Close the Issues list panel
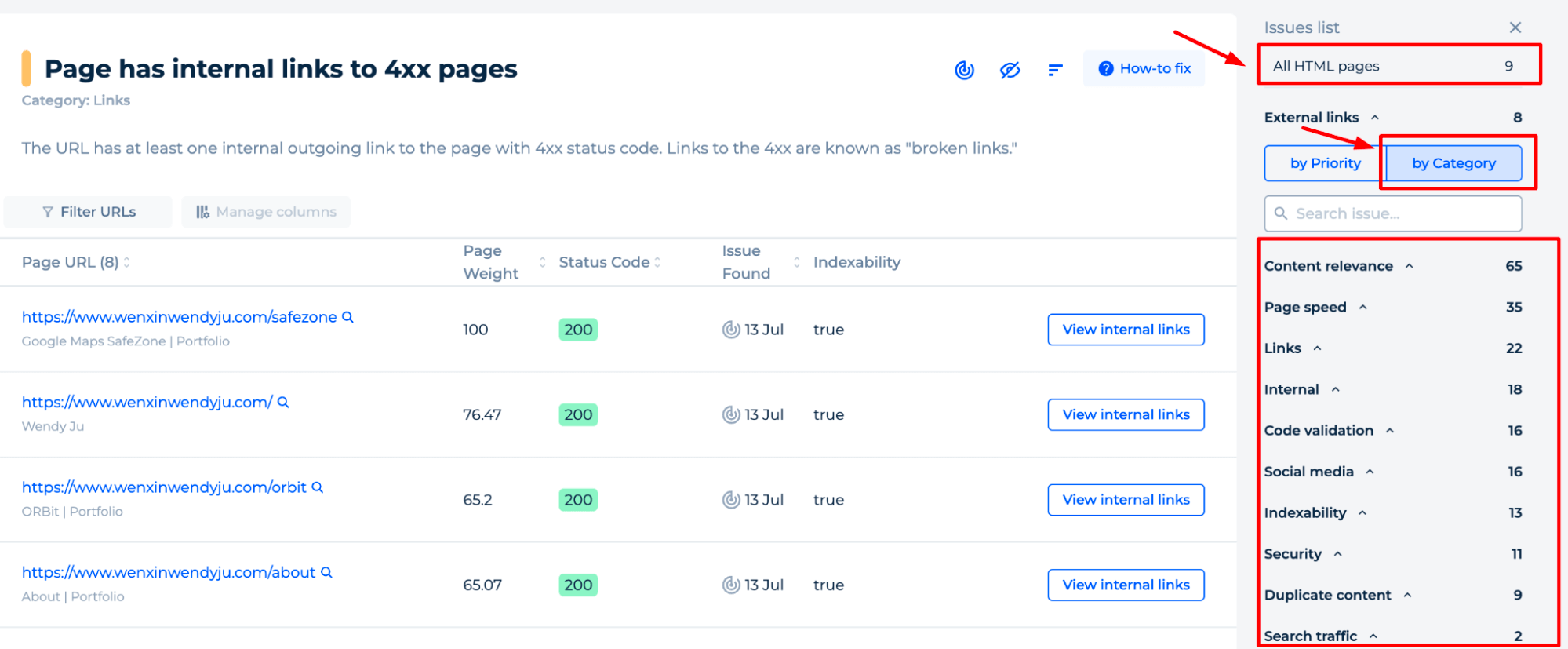The height and width of the screenshot is (649, 1568). (1515, 27)
